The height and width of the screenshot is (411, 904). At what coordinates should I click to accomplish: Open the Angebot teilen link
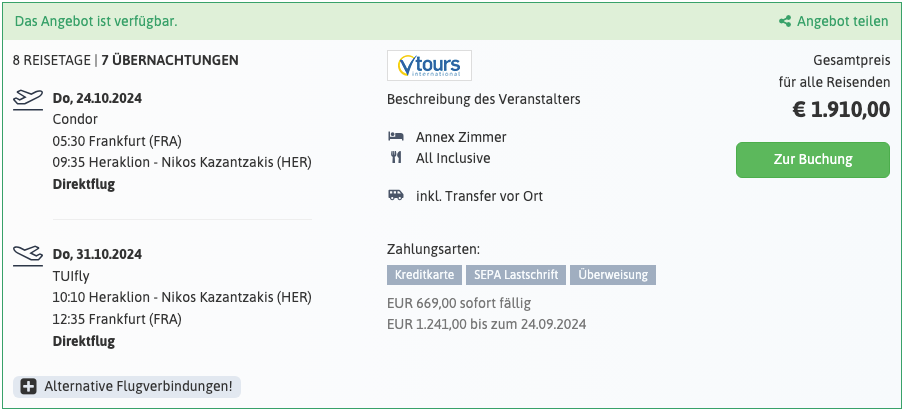[834, 21]
